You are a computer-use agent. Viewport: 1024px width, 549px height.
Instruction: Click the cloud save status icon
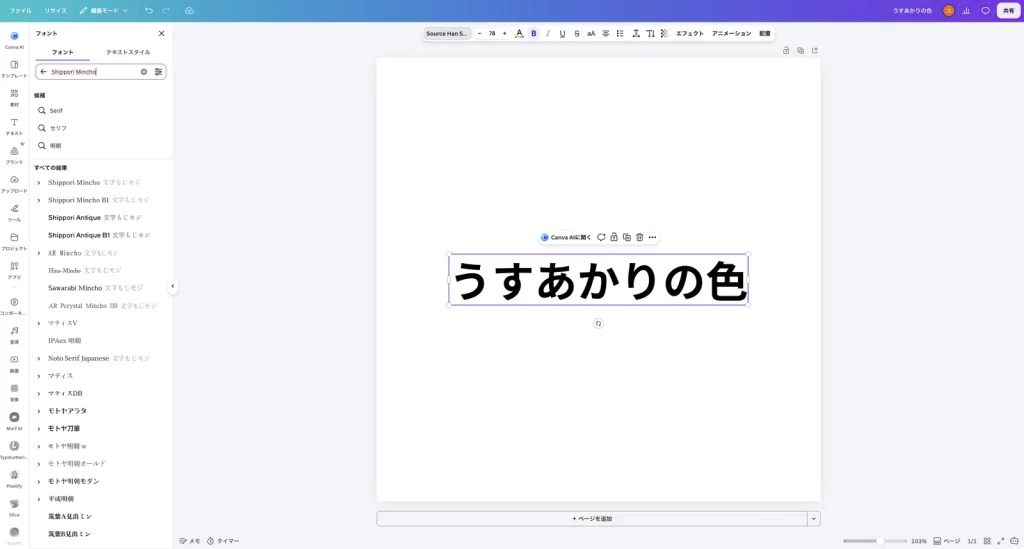tap(189, 10)
